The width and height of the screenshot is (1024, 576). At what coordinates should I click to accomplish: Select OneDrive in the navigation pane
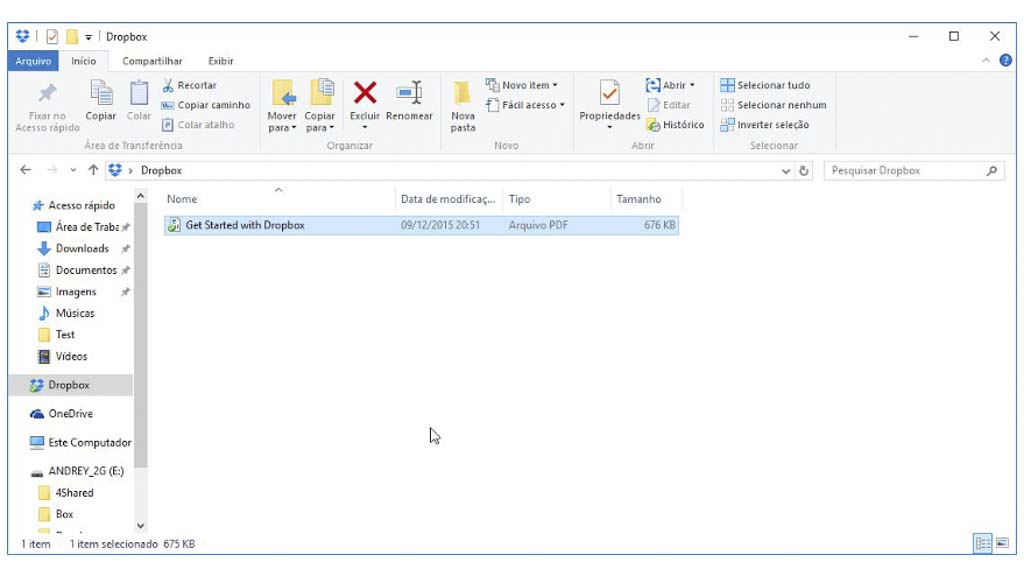pyautogui.click(x=70, y=414)
